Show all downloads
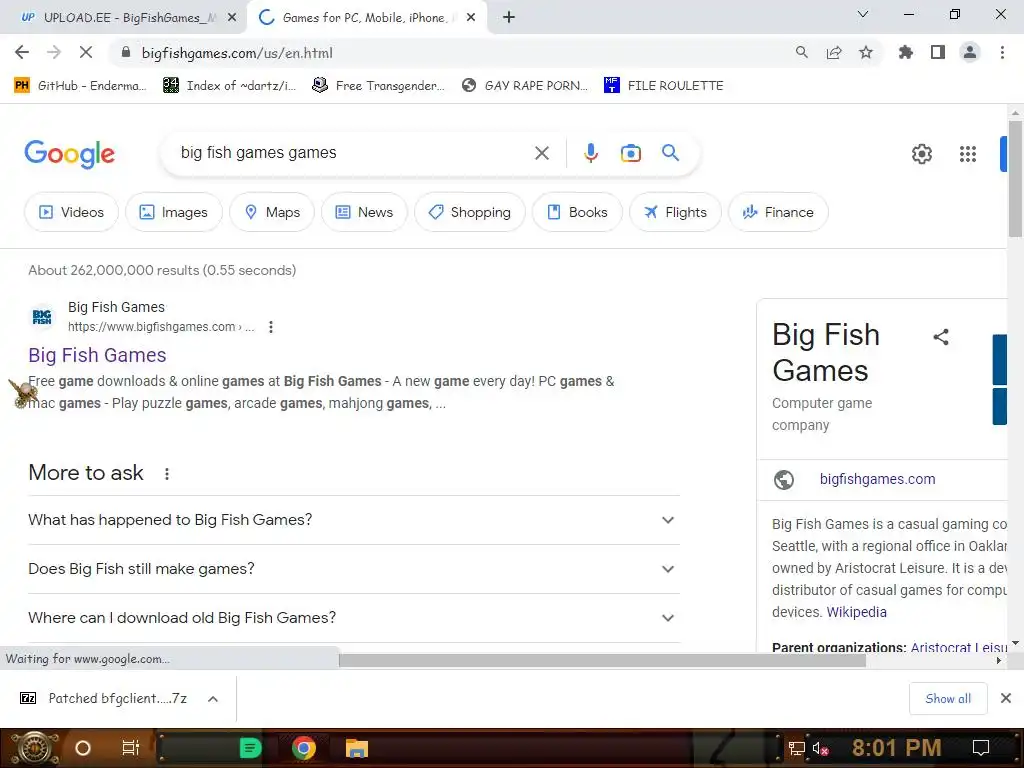Screen dimensions: 1024x768 click(948, 699)
